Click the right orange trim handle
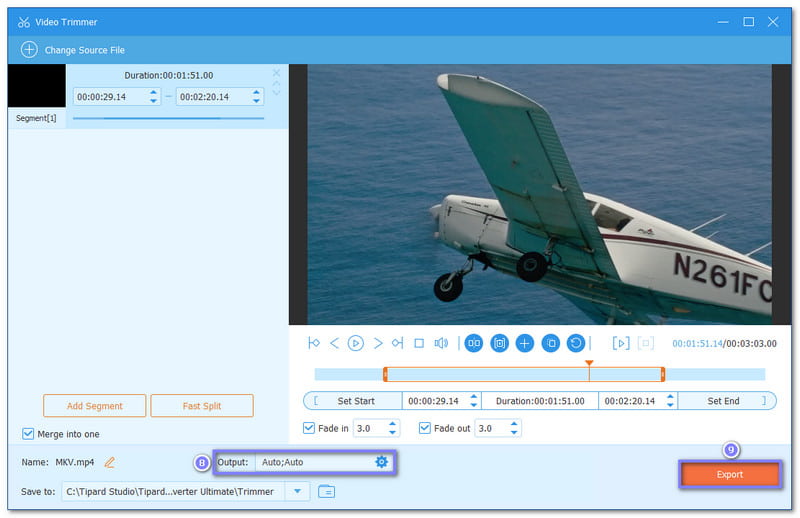800x518 pixels. (x=662, y=374)
